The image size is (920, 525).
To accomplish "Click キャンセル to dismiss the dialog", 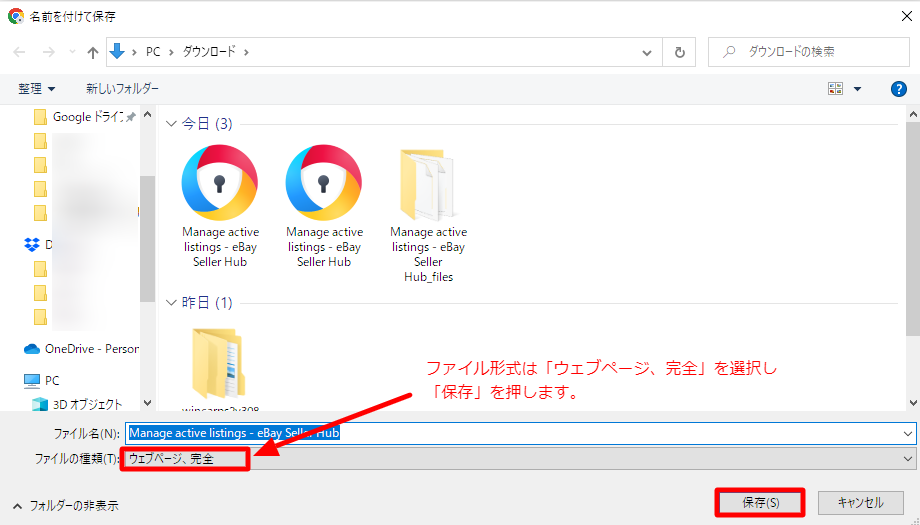I will click(x=861, y=503).
